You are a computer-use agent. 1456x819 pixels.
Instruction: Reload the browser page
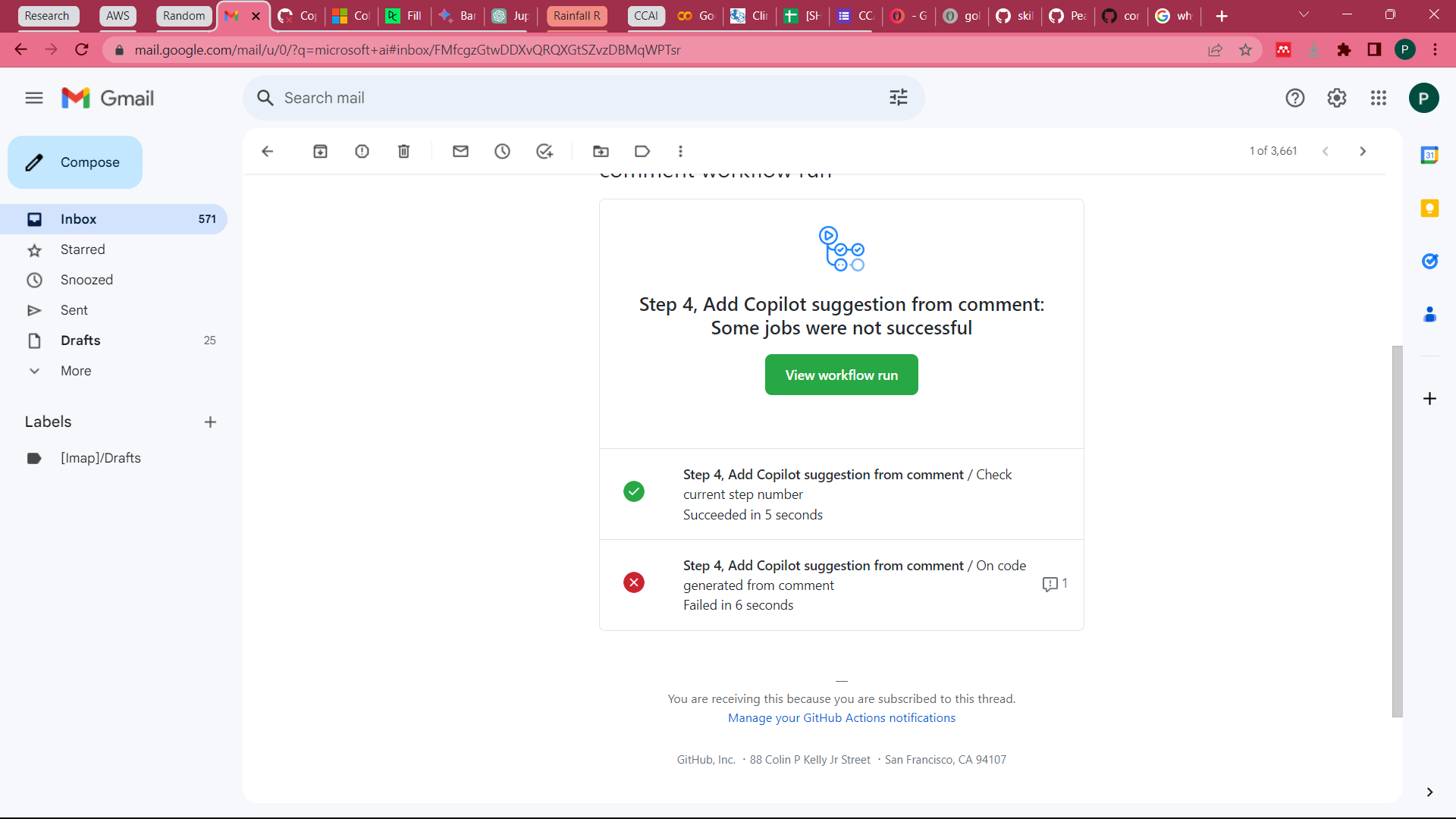point(82,50)
